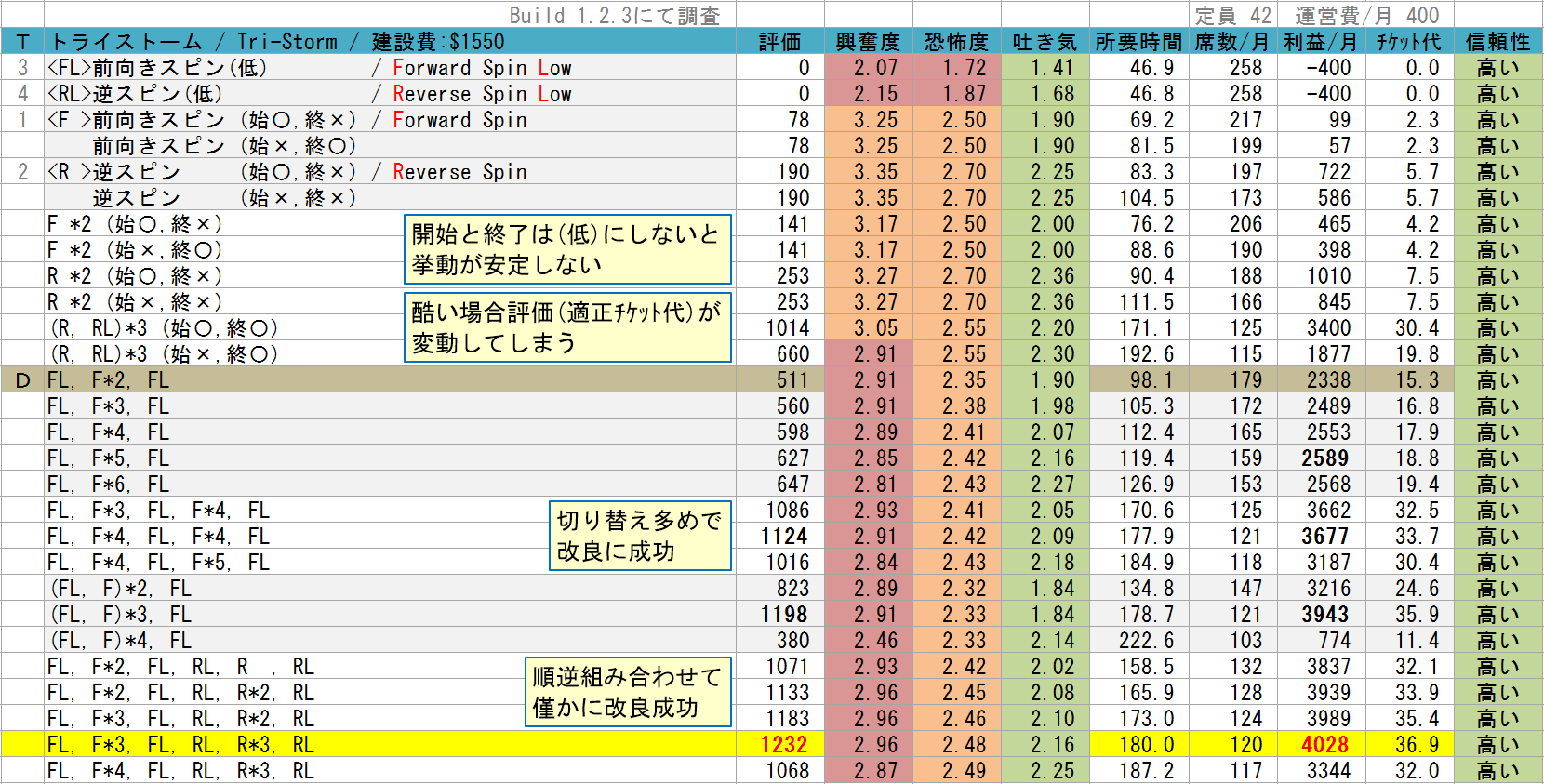This screenshot has width=1544, height=784.
Task: Select '<RL>逆スピン(低) / Reverse Spin Low' row label
Action: [310, 94]
